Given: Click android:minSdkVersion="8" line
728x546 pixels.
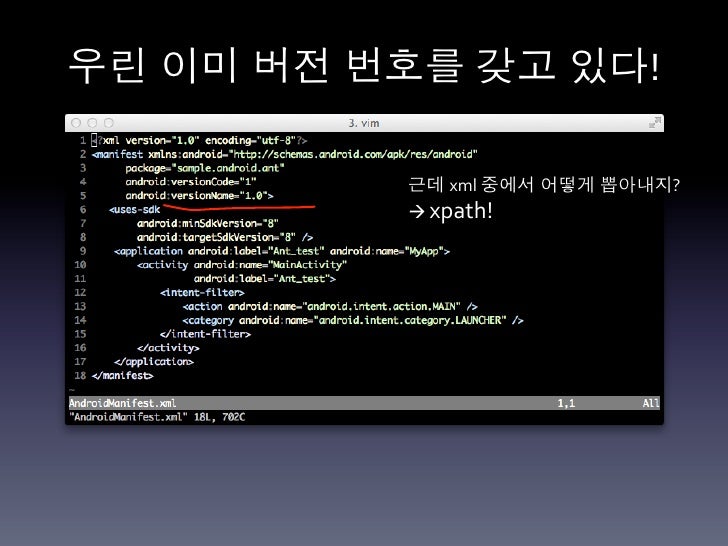Looking at the screenshot, I should coord(208,223).
